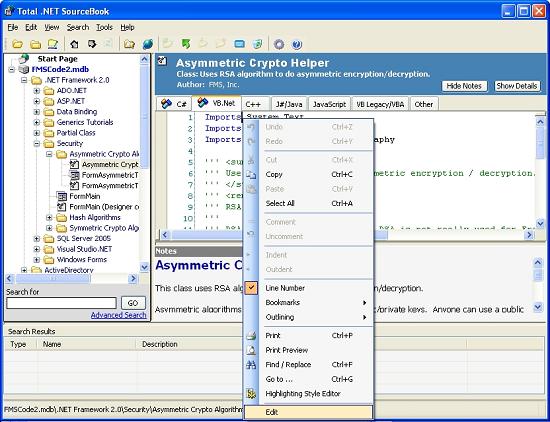Click the Print Preview magnifier icon
This screenshot has height=422, width=550.
pos(251,350)
